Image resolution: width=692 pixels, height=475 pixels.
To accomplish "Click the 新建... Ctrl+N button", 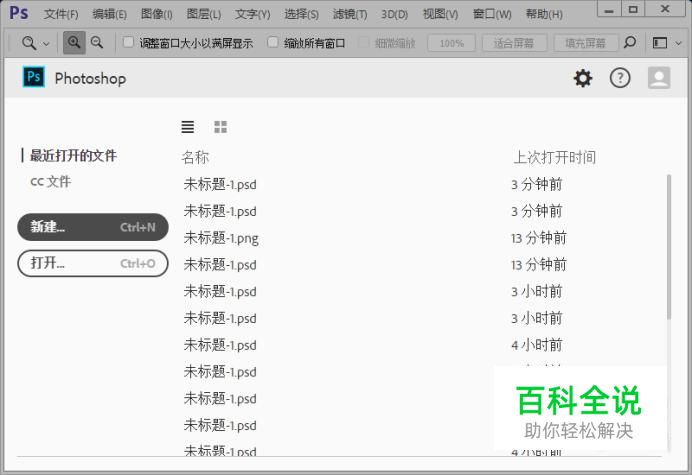I will tap(93, 227).
